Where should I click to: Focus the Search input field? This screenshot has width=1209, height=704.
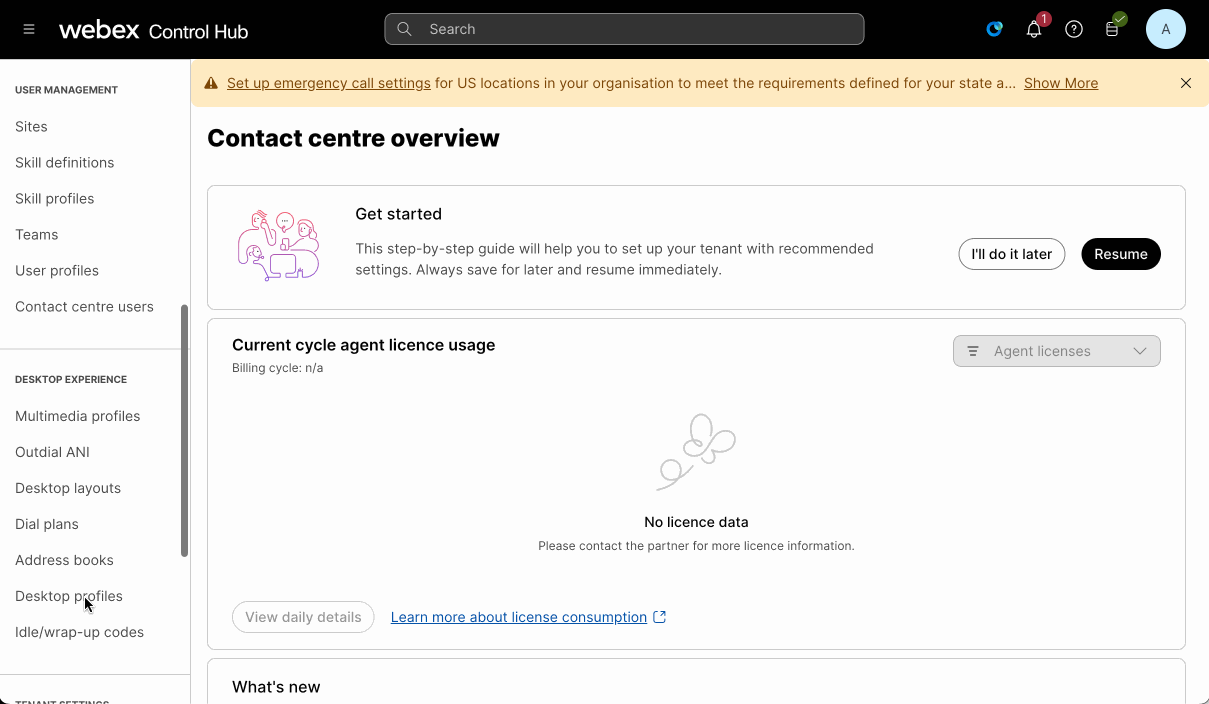tap(624, 30)
